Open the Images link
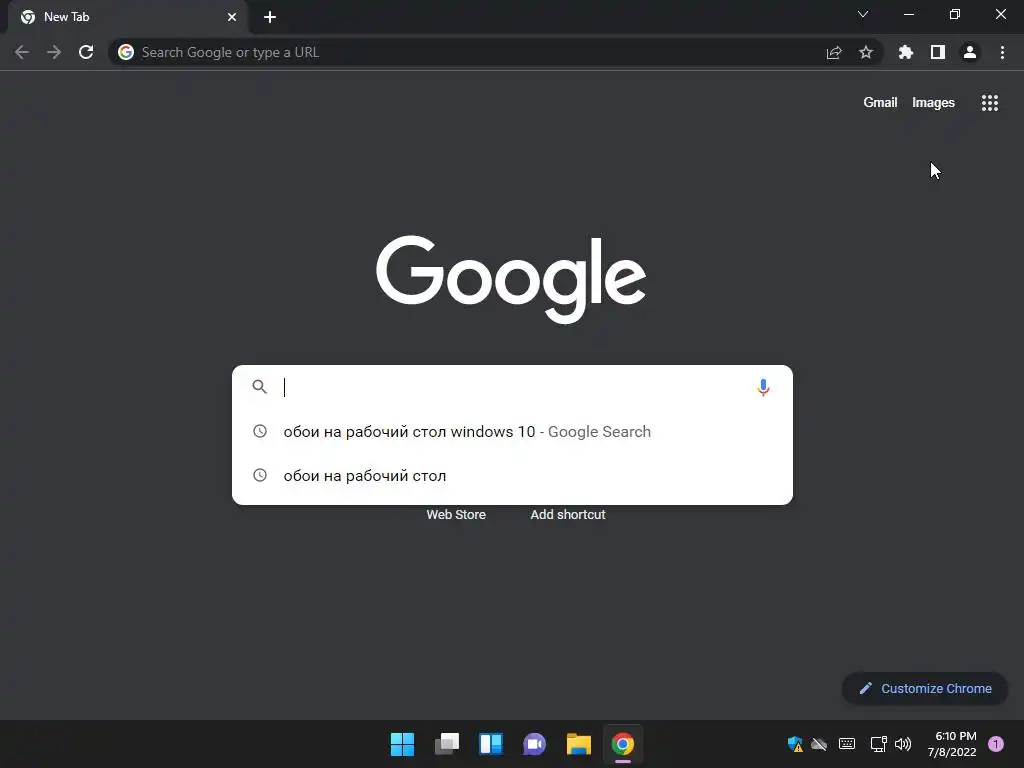The height and width of the screenshot is (768, 1024). [933, 103]
